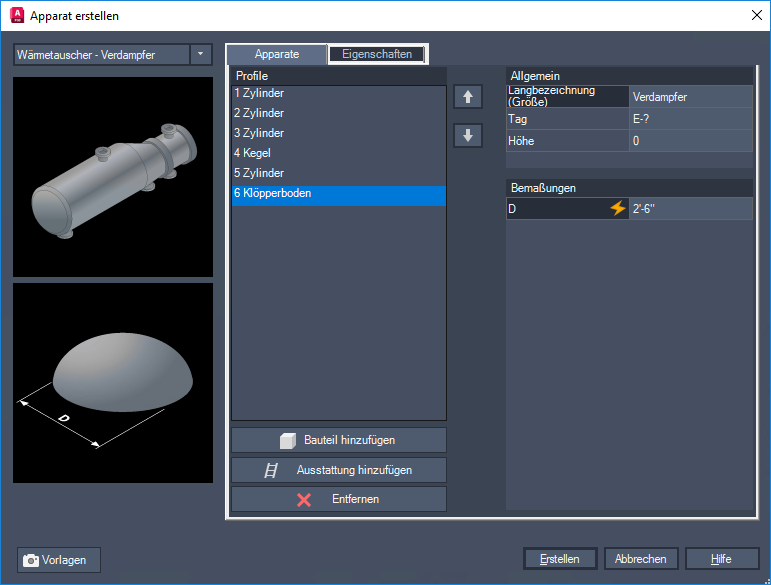Open the Vorlagen templates button
Screen dimensions: 771x585
(59, 560)
